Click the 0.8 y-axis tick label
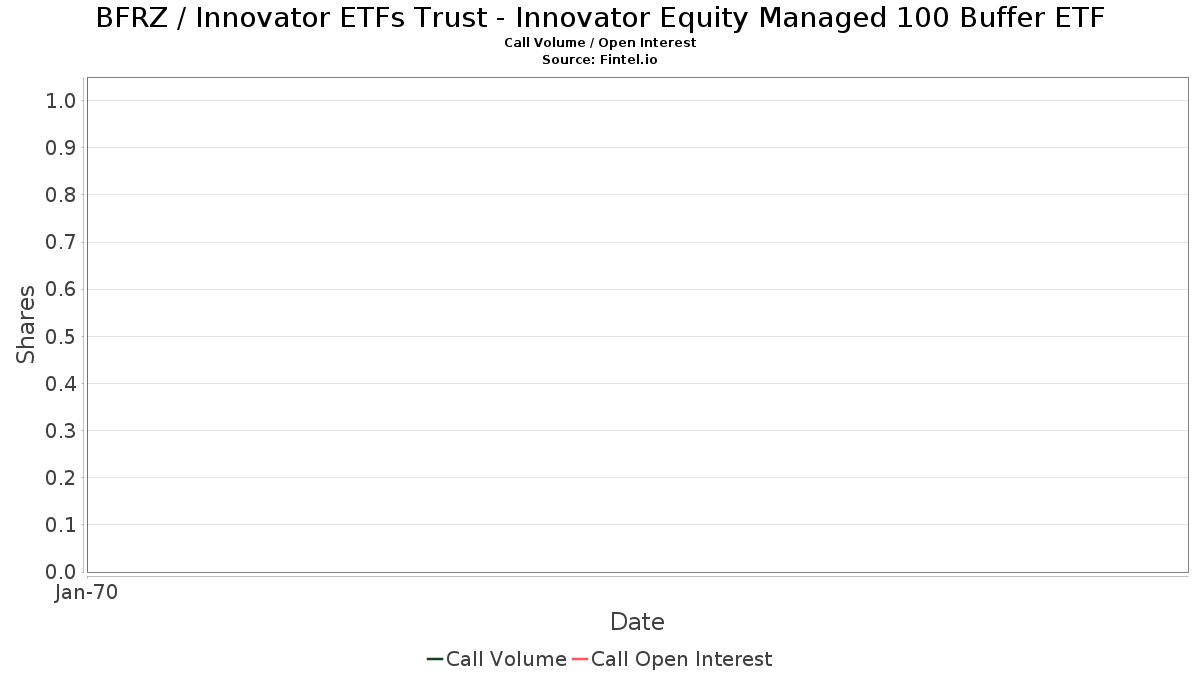1200x675 pixels. pyautogui.click(x=61, y=194)
